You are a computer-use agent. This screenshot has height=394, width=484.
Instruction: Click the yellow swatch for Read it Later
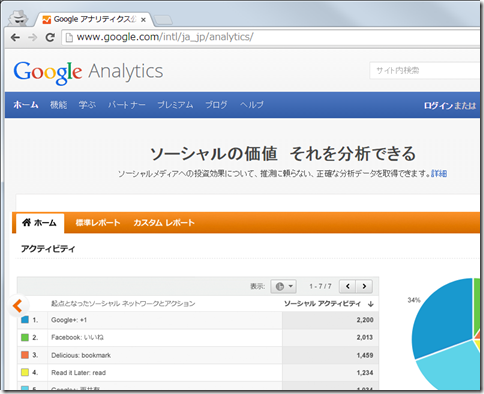point(25,372)
